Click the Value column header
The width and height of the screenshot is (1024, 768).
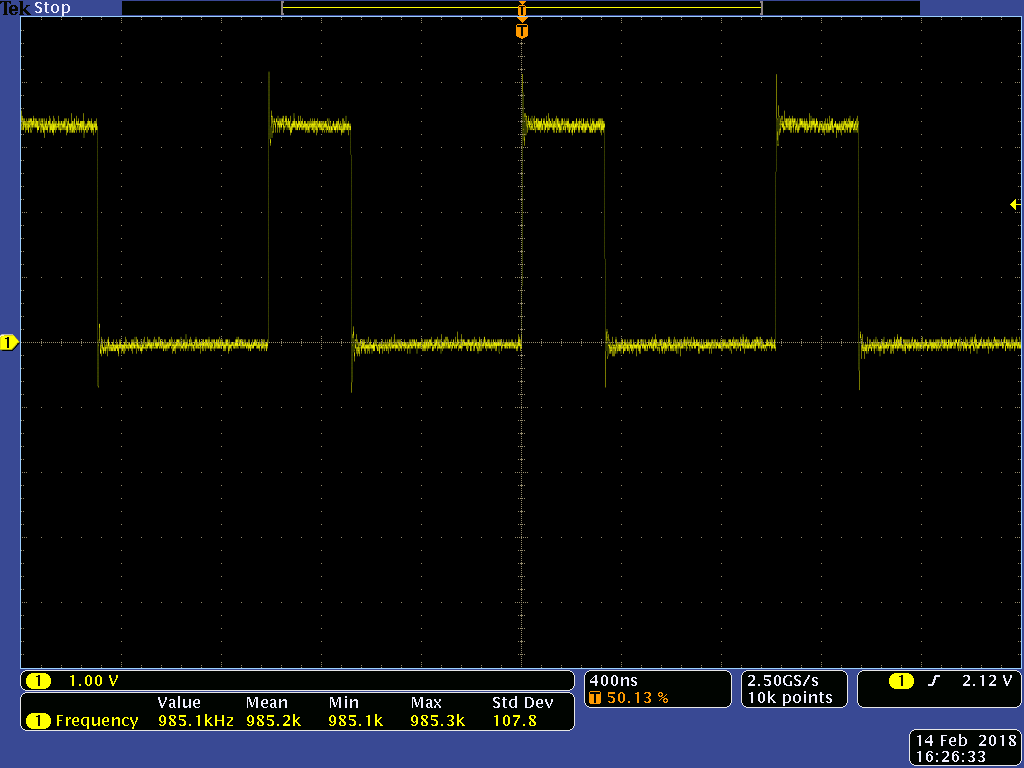point(178,703)
